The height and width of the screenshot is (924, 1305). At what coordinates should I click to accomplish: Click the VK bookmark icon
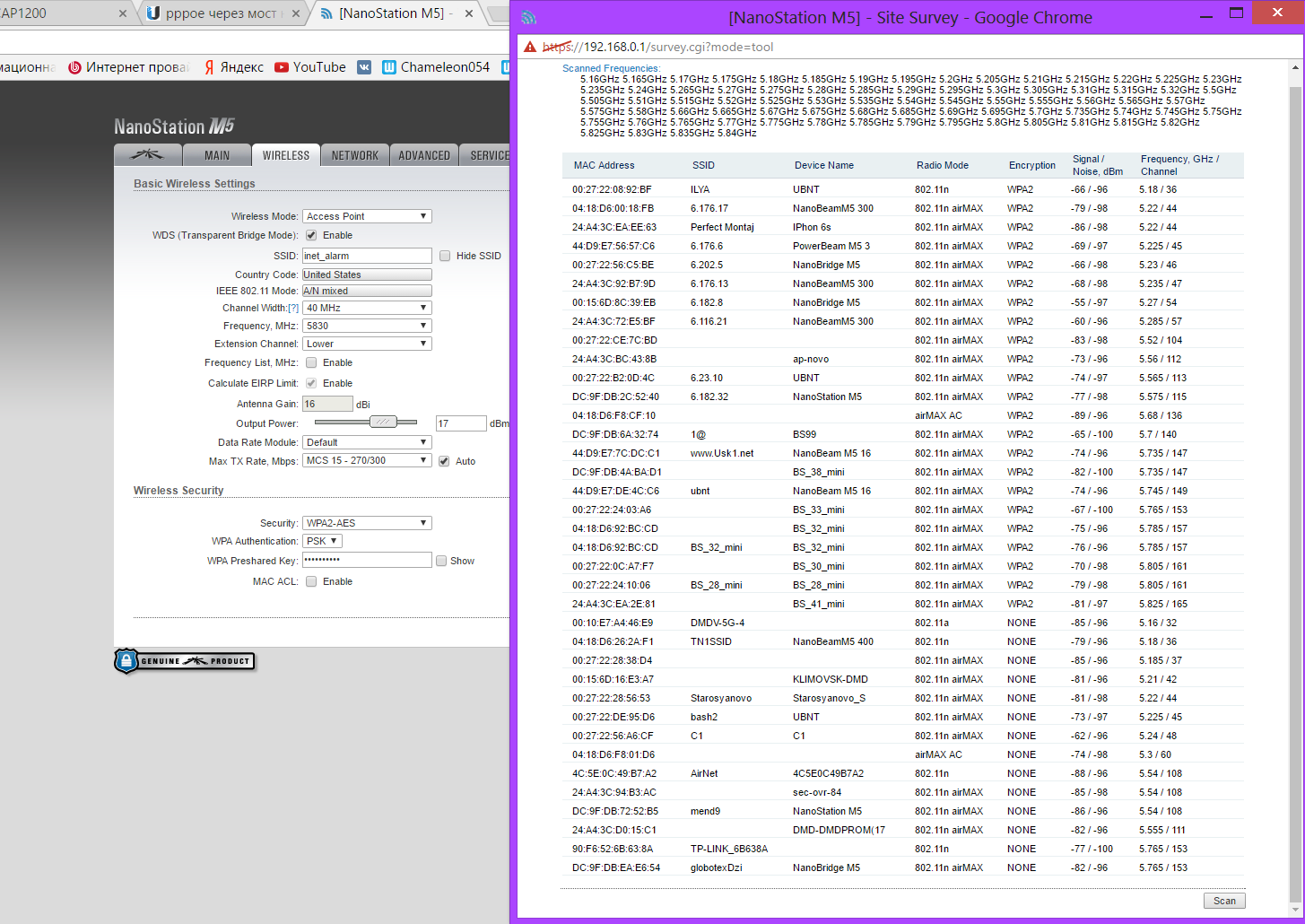coord(364,67)
